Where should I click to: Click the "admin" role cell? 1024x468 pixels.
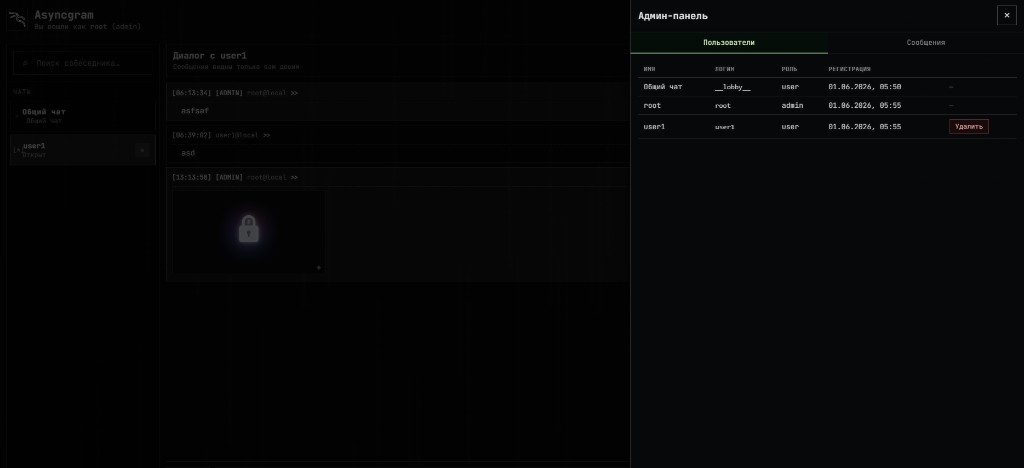(792, 106)
